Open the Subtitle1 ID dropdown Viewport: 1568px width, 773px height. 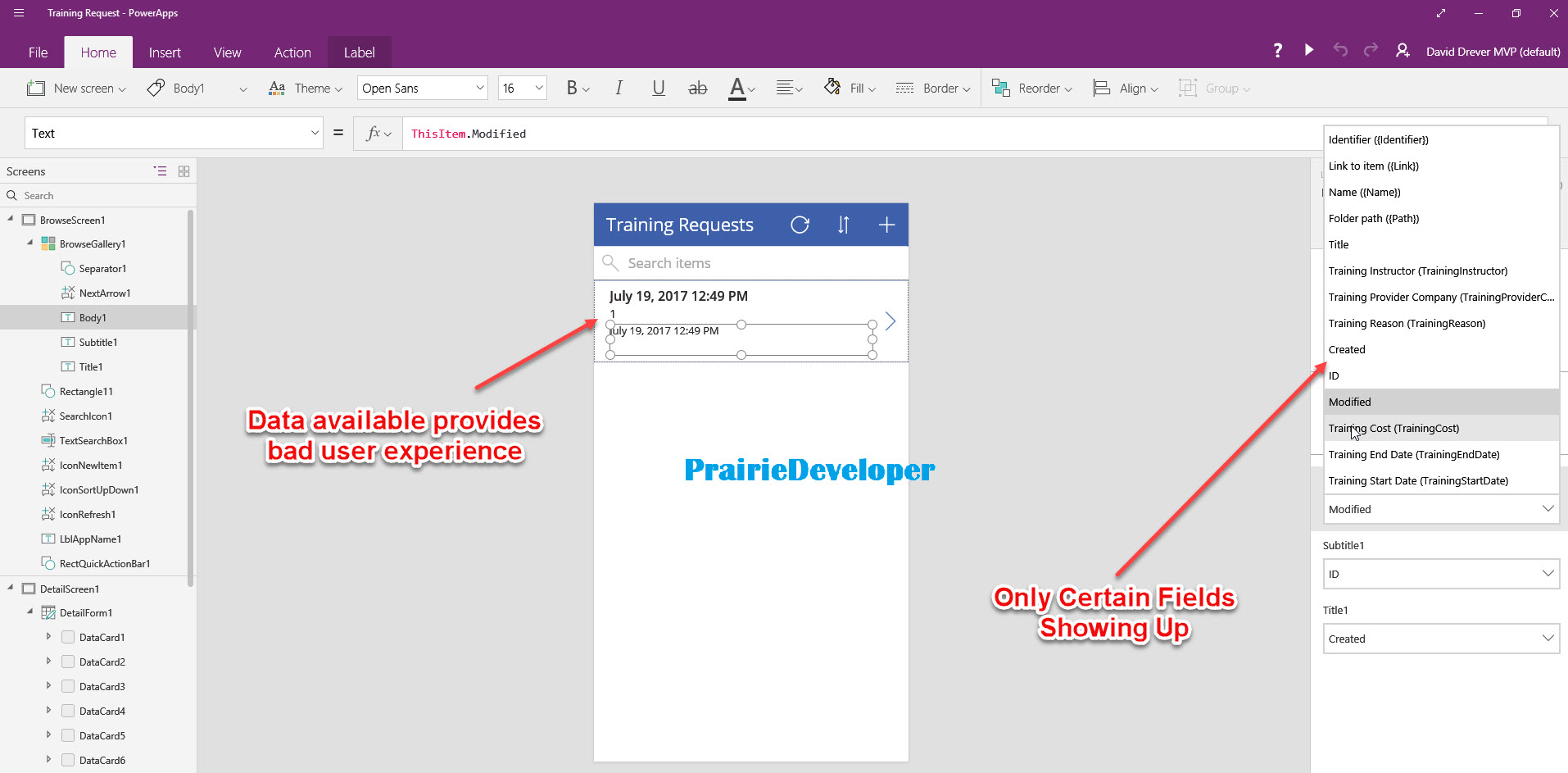tap(1441, 574)
